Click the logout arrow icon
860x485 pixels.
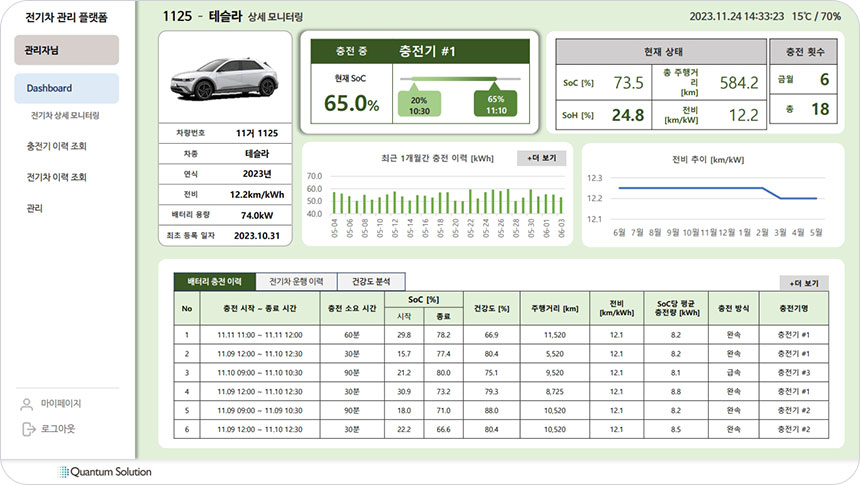click(x=27, y=429)
